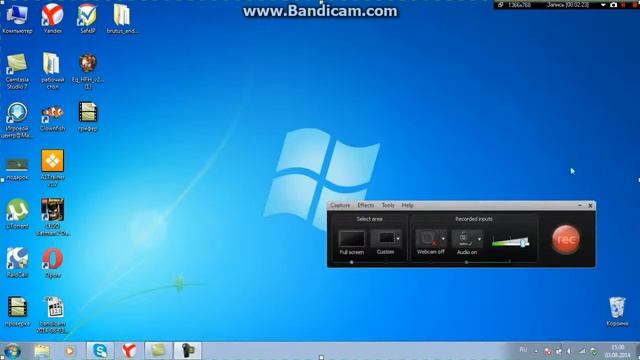
Task: Open the system tray volume icon
Action: click(x=569, y=351)
